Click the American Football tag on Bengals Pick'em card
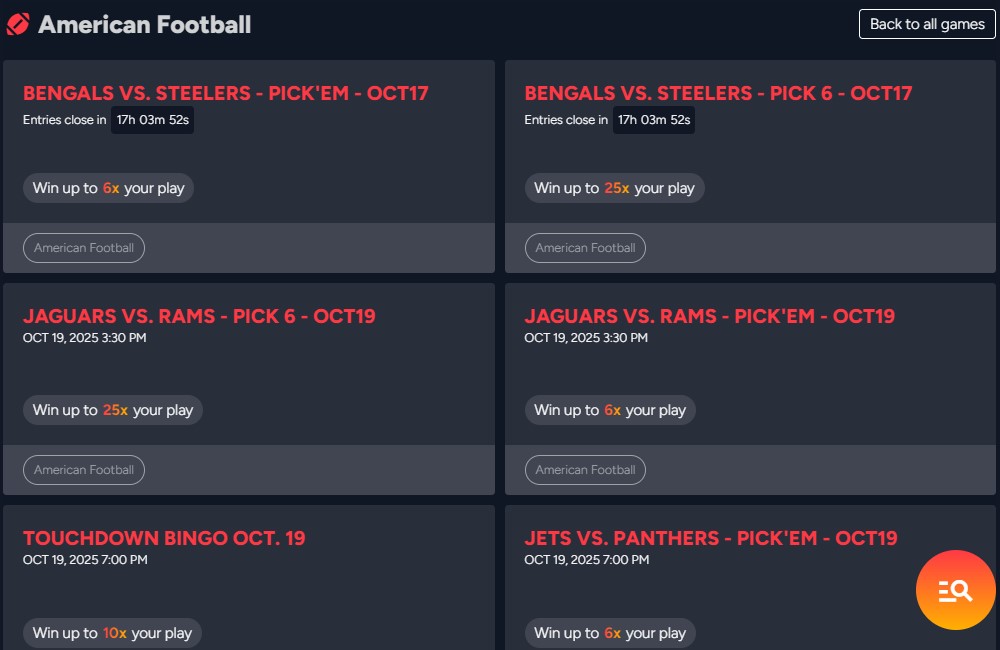 84,247
